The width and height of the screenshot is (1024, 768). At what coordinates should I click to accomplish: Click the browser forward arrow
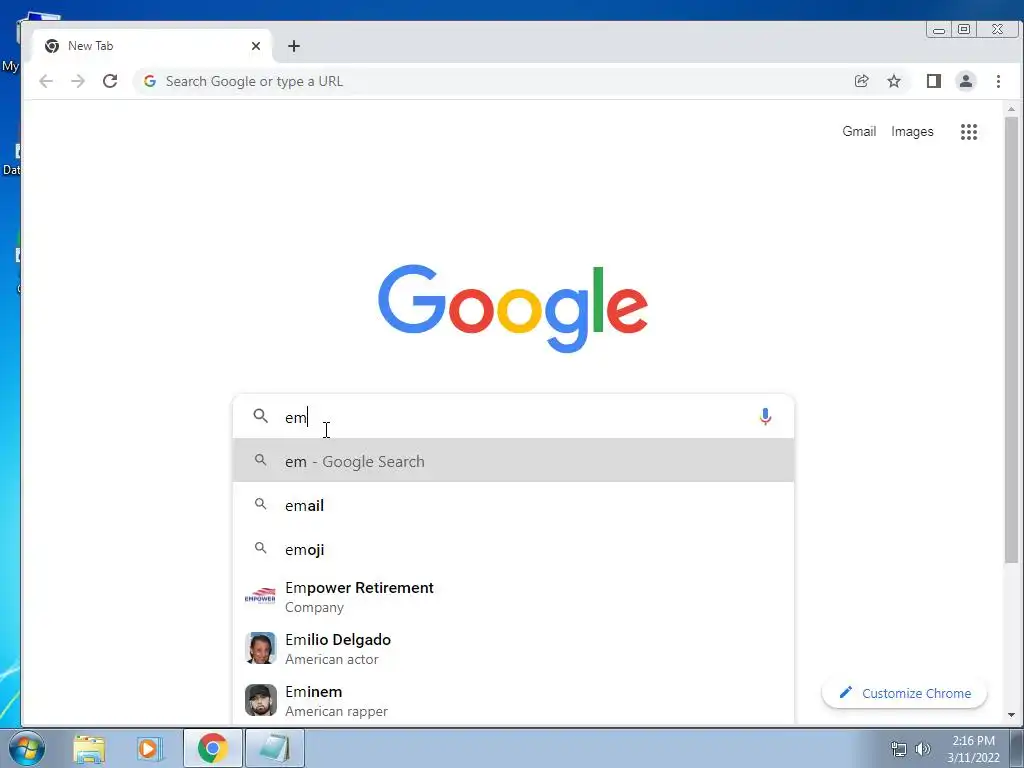coord(78,81)
